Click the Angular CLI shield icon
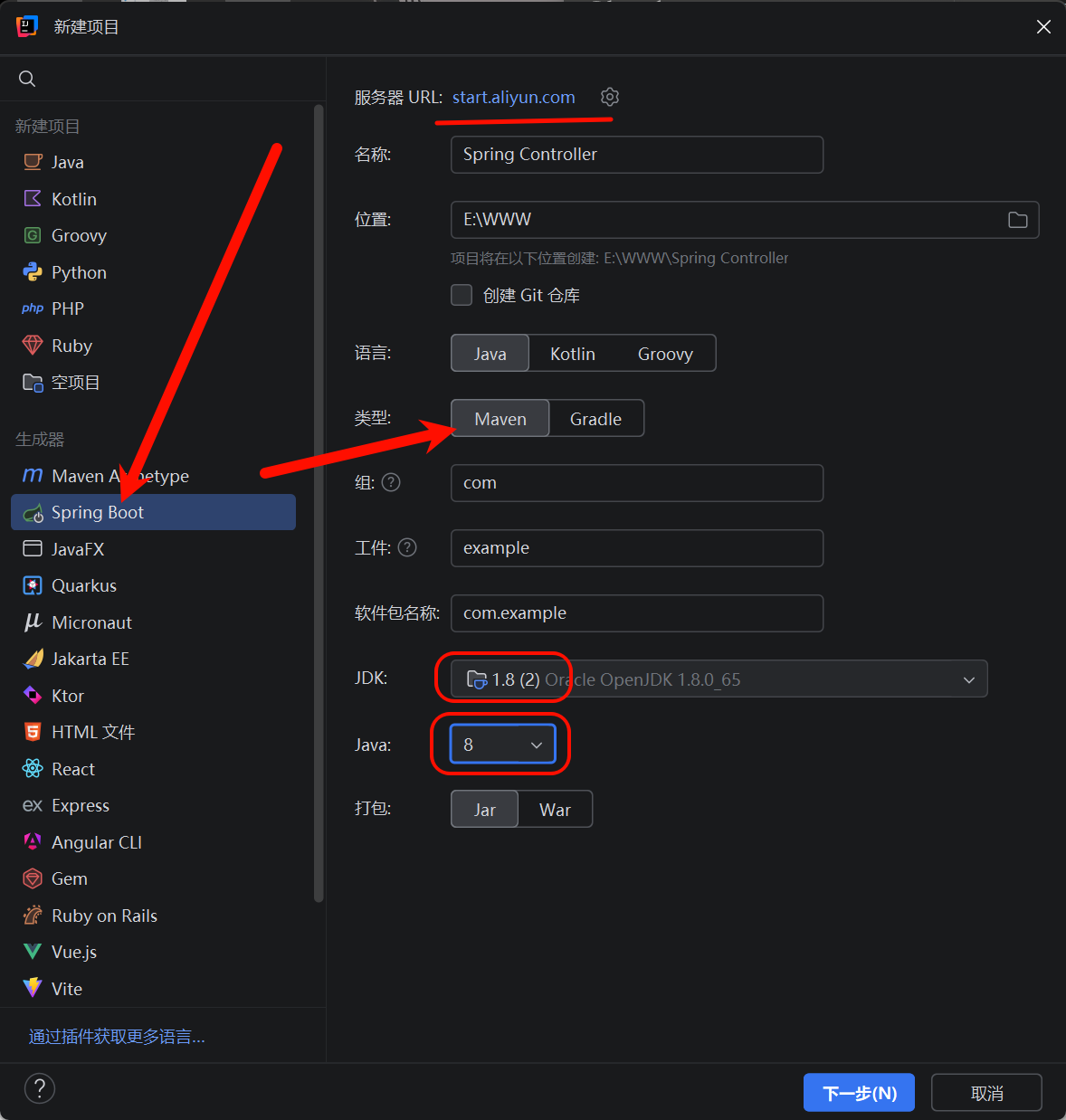The height and width of the screenshot is (1120, 1066). pyautogui.click(x=33, y=842)
